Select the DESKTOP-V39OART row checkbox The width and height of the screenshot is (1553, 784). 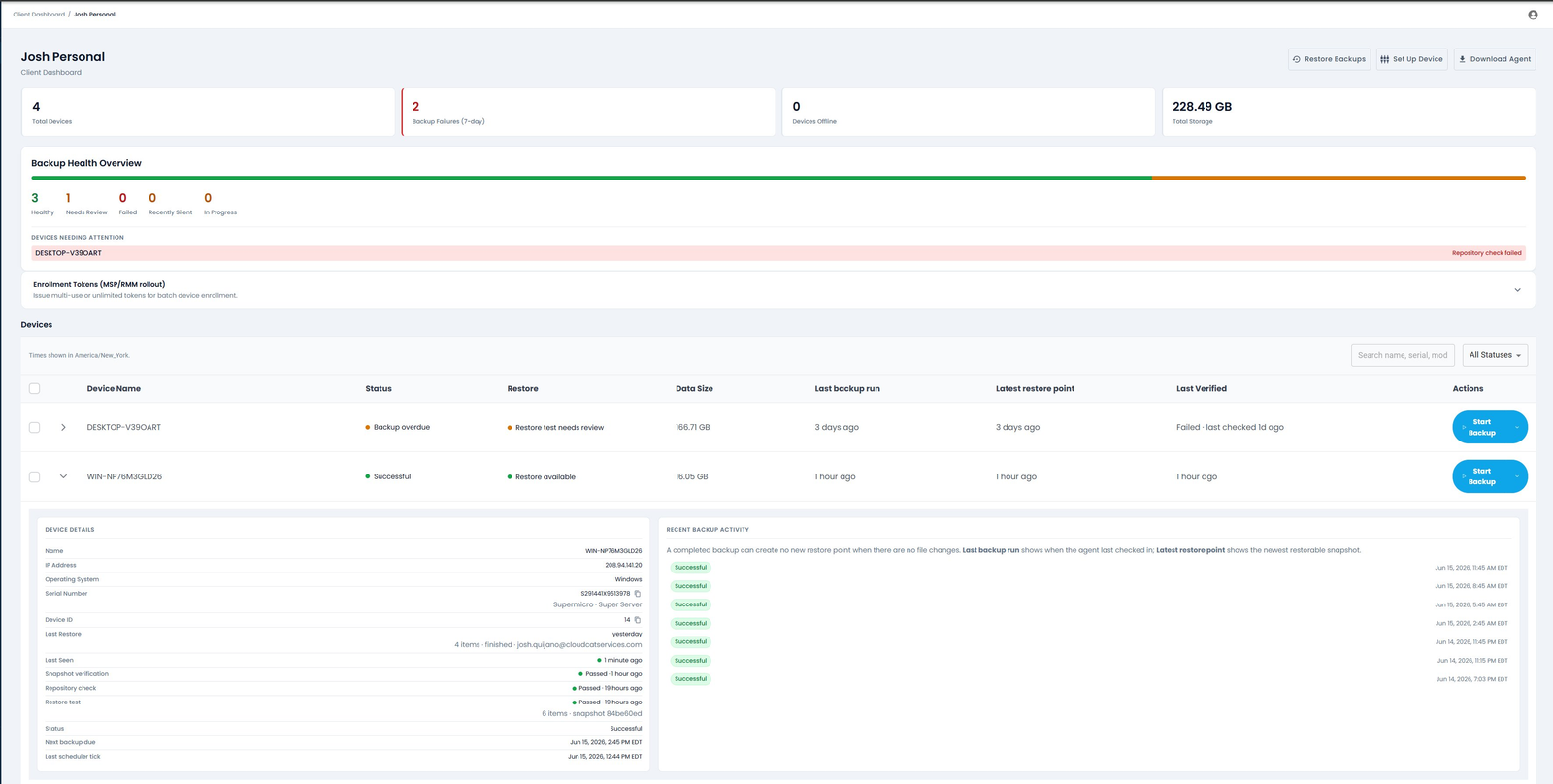point(35,427)
